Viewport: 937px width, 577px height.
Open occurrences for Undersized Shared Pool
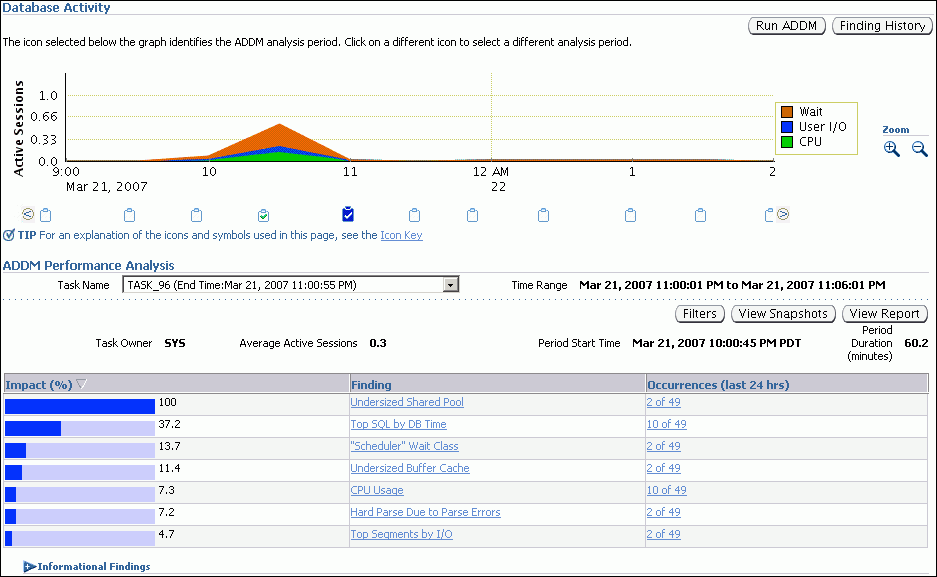(x=663, y=402)
